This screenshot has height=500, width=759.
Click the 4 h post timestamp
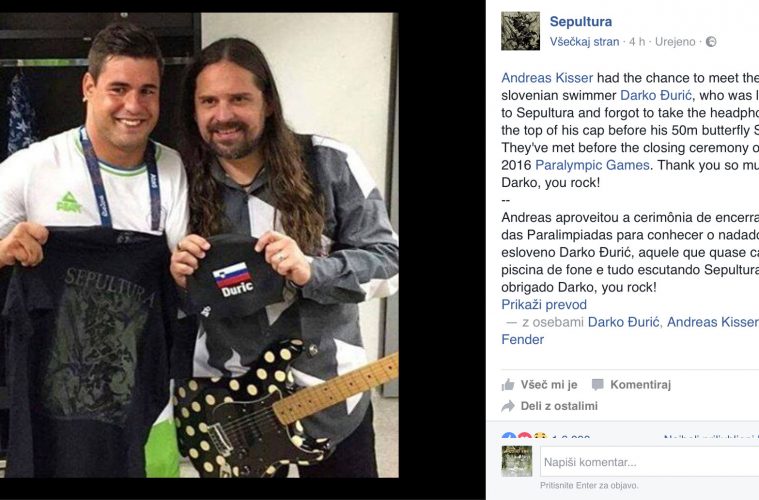click(637, 42)
